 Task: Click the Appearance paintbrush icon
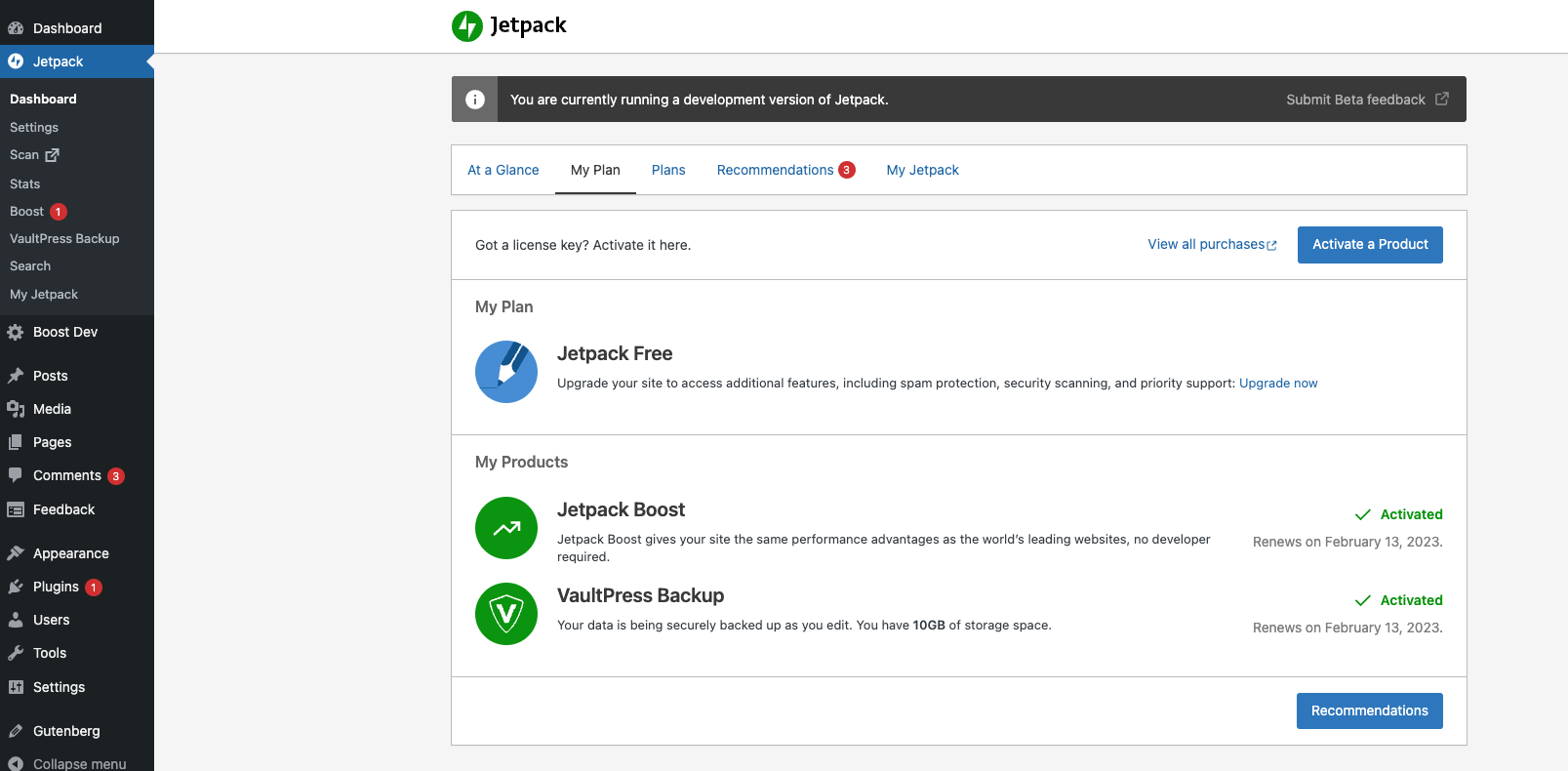[16, 553]
